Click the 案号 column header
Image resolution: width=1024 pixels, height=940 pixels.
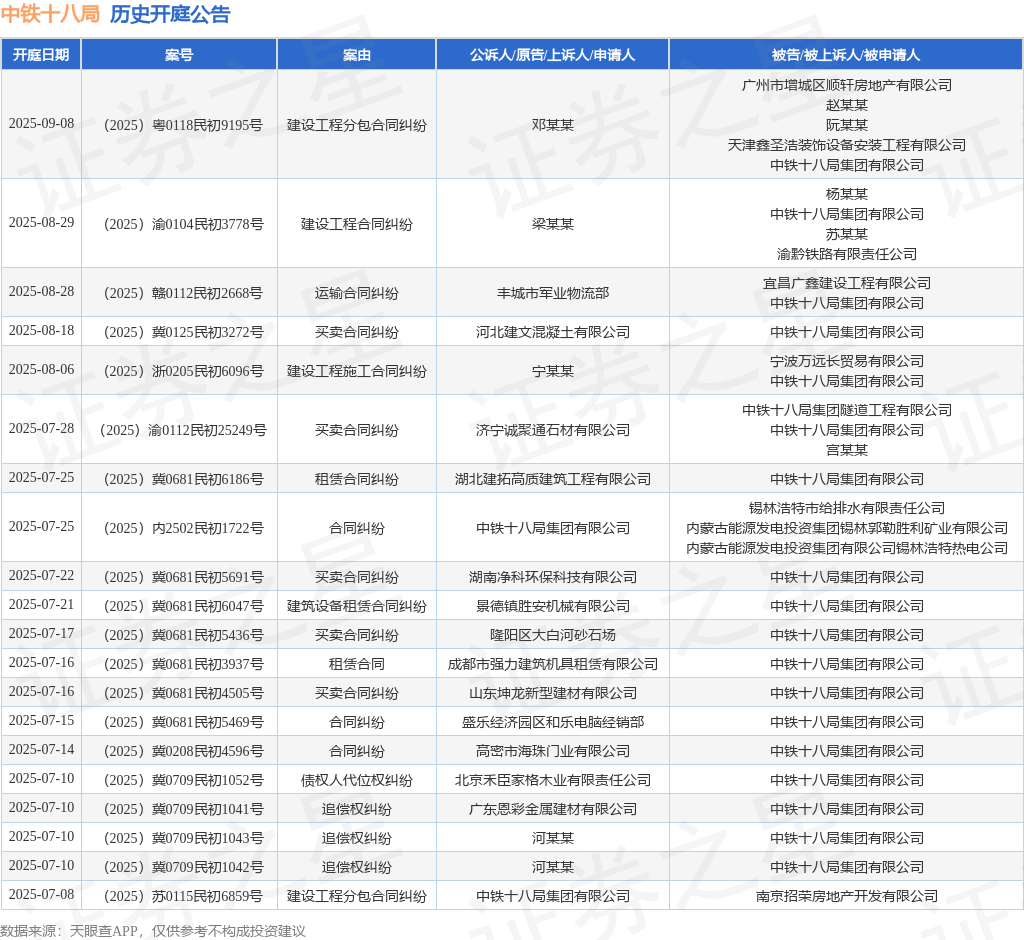tap(179, 55)
